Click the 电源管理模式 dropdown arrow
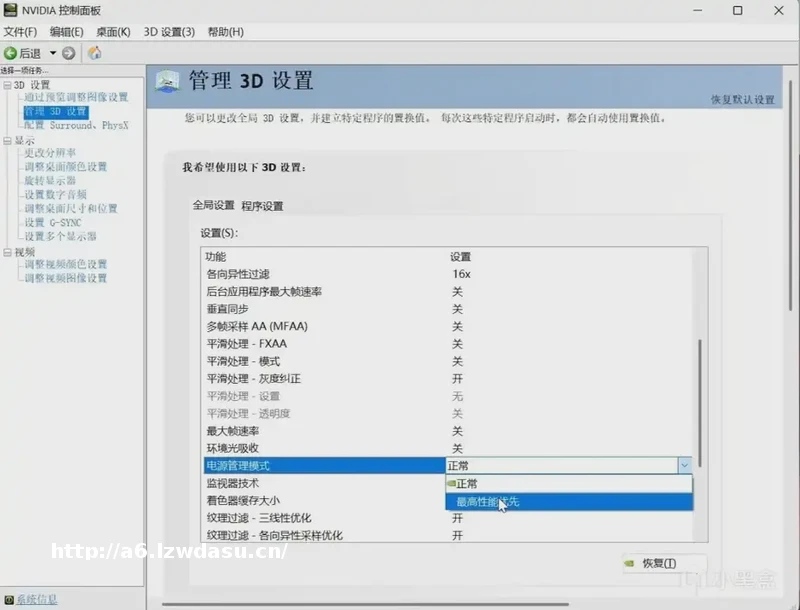800x610 pixels. click(x=684, y=466)
